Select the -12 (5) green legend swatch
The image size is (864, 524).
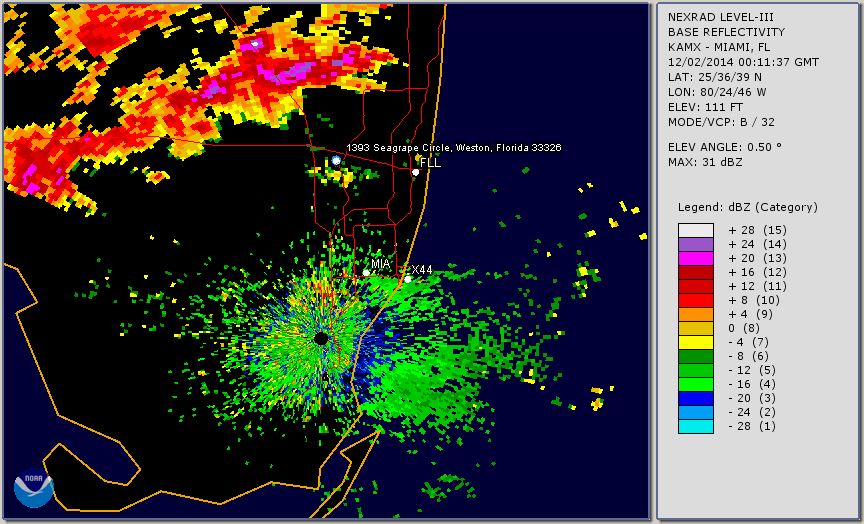696,371
